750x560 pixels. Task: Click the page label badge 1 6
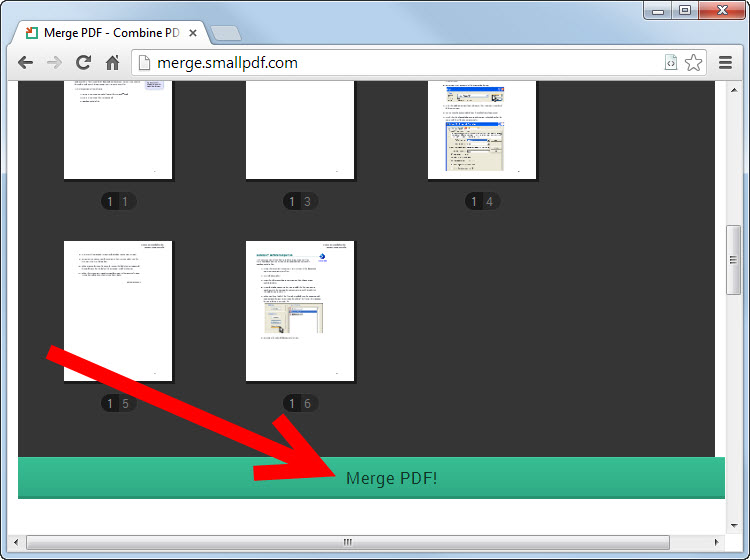300,403
